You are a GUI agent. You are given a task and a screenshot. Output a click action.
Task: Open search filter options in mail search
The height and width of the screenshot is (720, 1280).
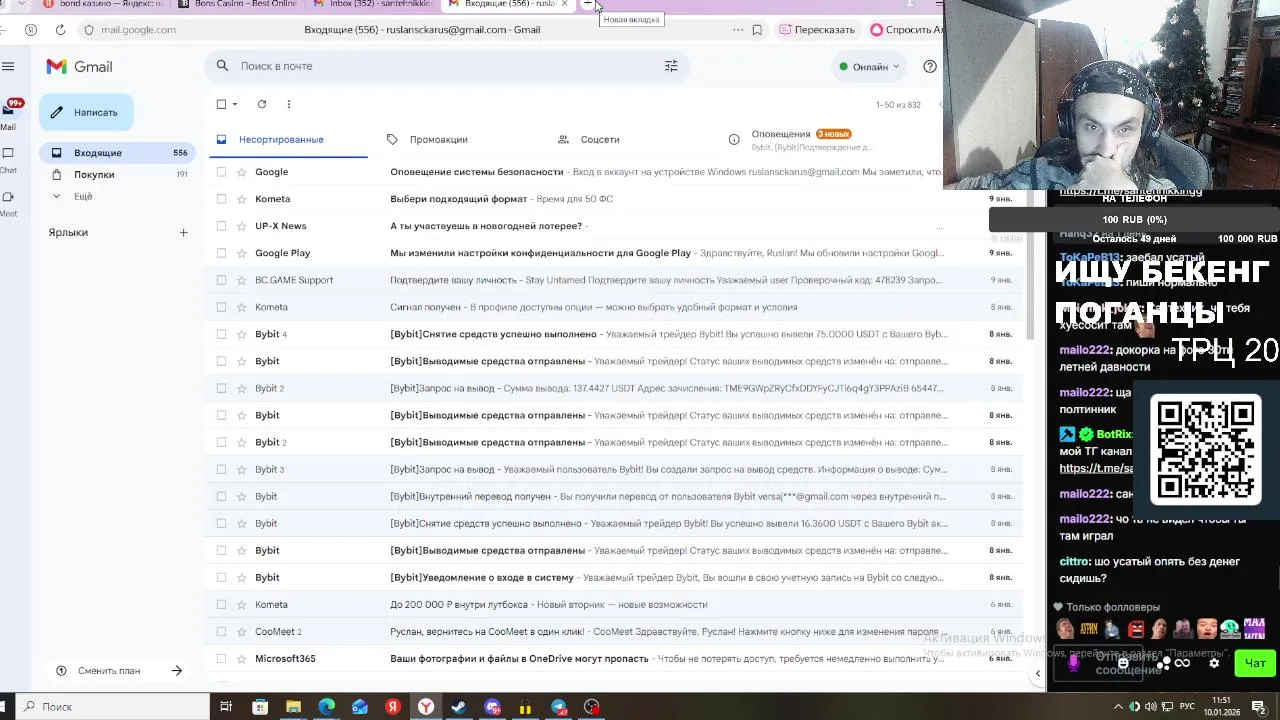coord(671,66)
